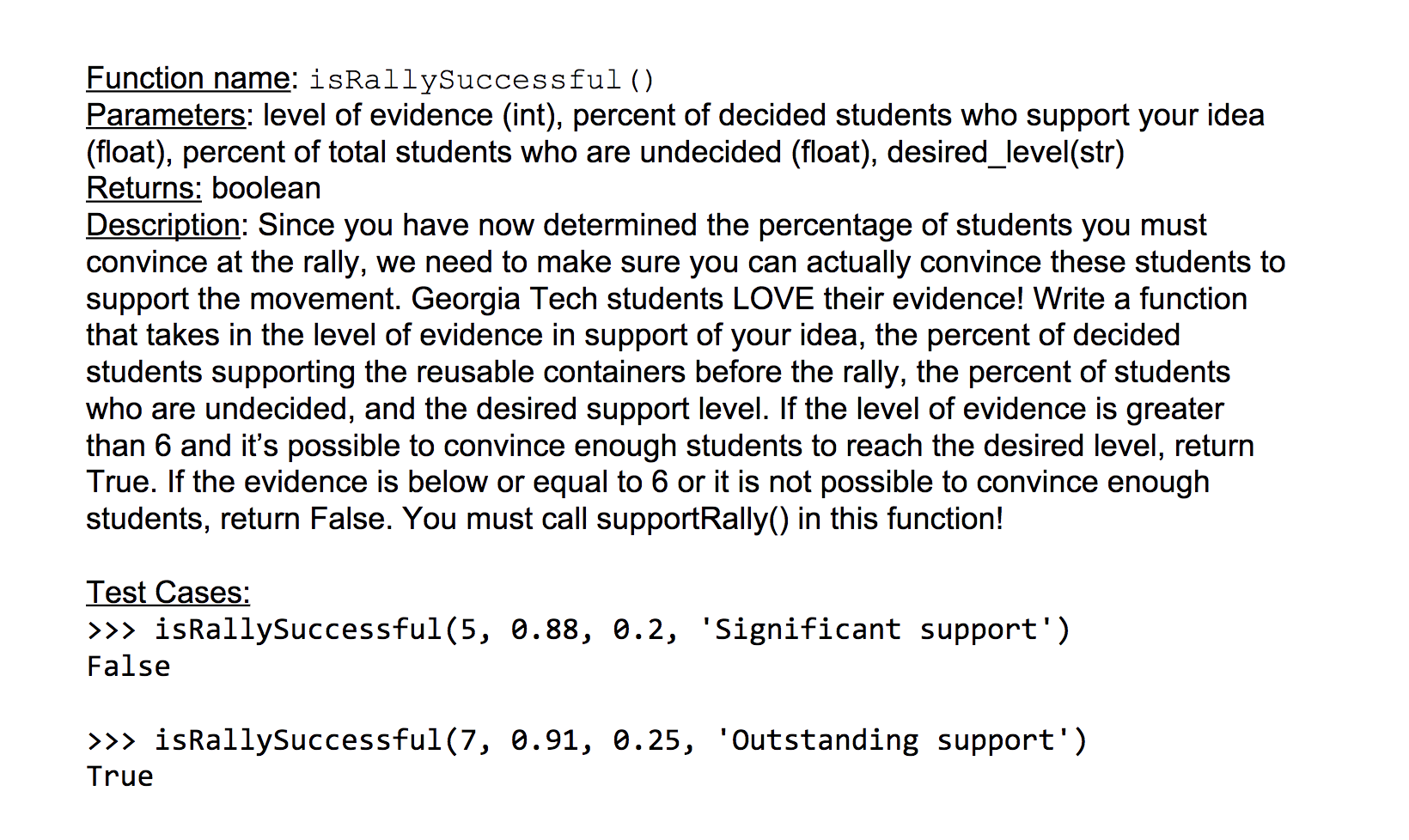Click the 'True' output of second test
1409x840 pixels.
click(x=120, y=776)
